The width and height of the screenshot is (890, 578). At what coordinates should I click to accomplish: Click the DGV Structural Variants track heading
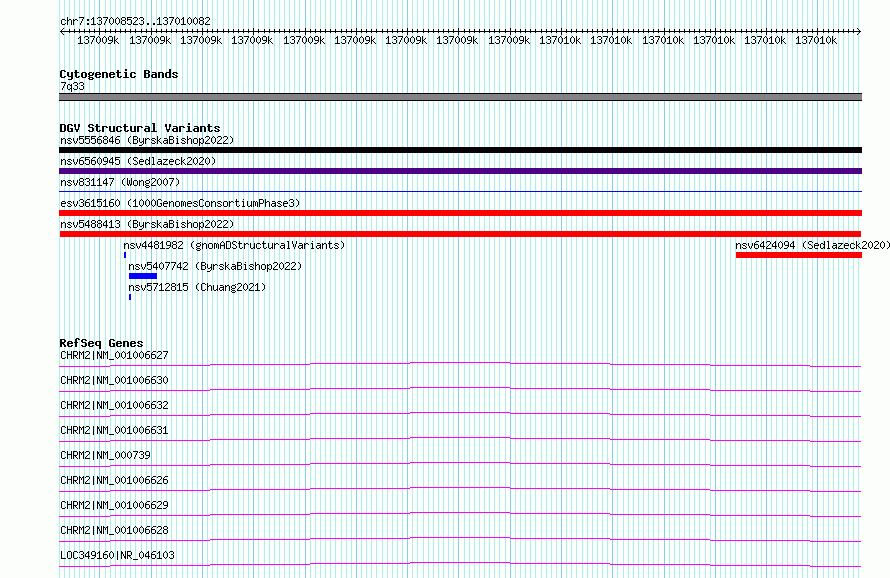coord(140,128)
